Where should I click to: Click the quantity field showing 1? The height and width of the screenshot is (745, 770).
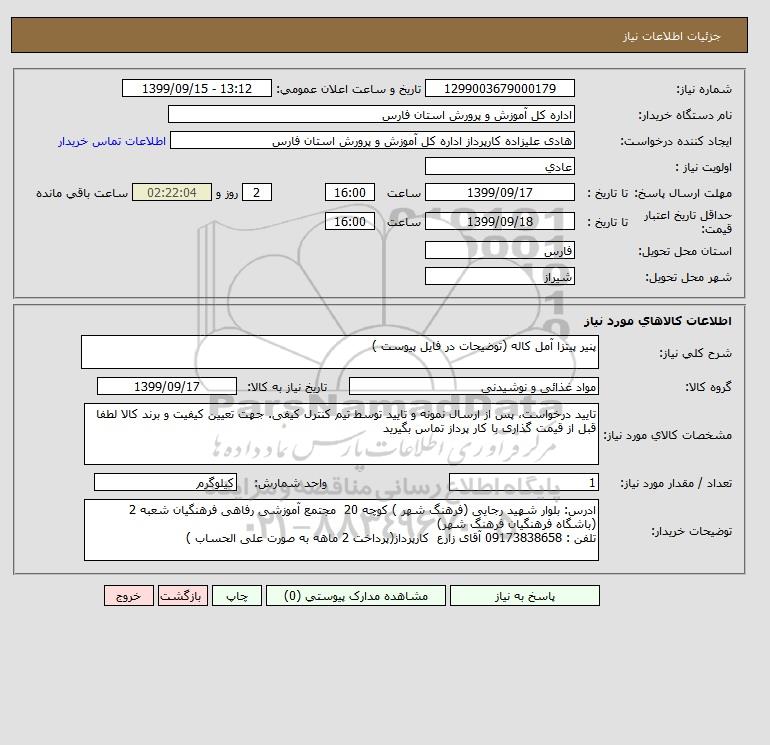click(523, 482)
